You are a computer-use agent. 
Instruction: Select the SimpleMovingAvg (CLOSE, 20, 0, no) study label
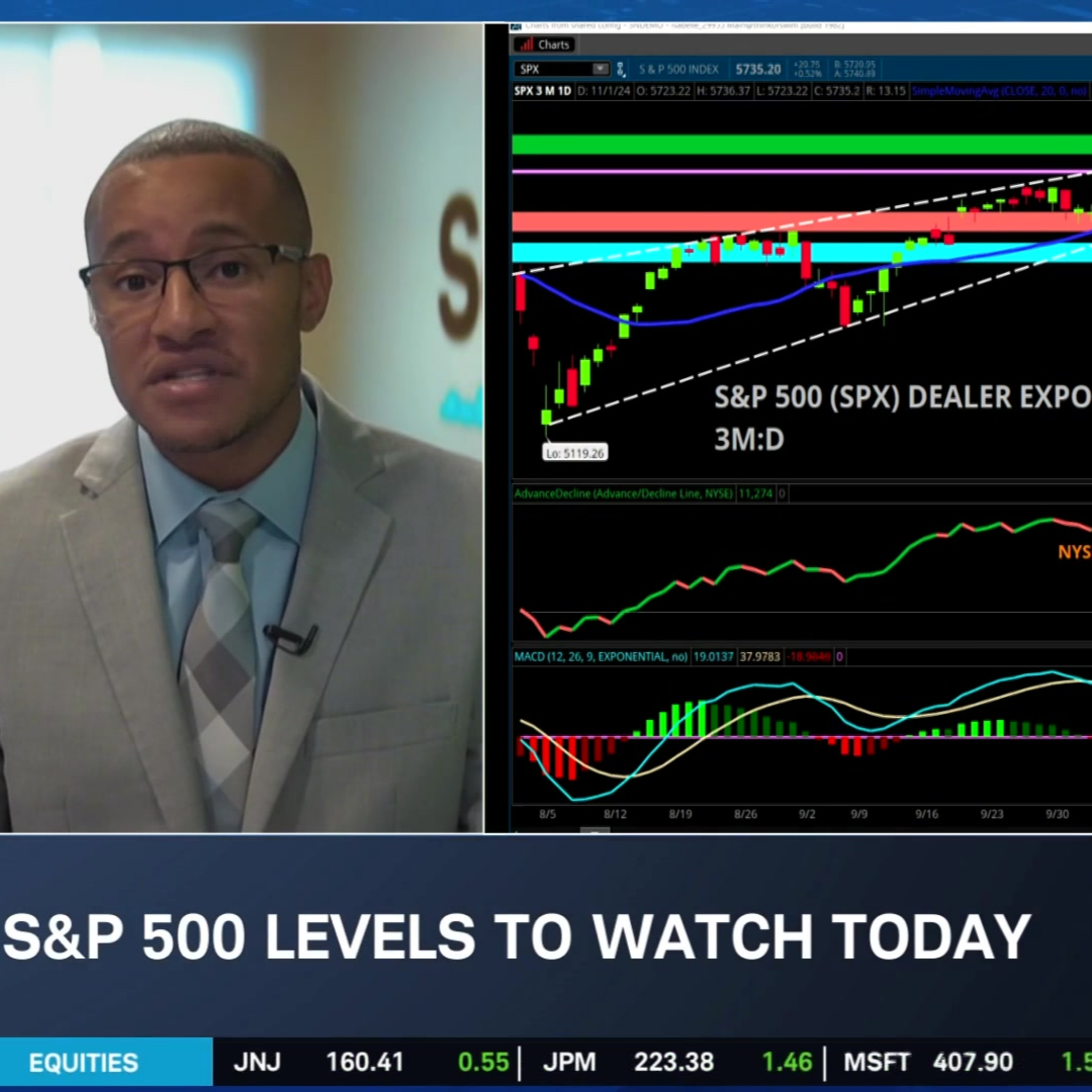coord(999,91)
